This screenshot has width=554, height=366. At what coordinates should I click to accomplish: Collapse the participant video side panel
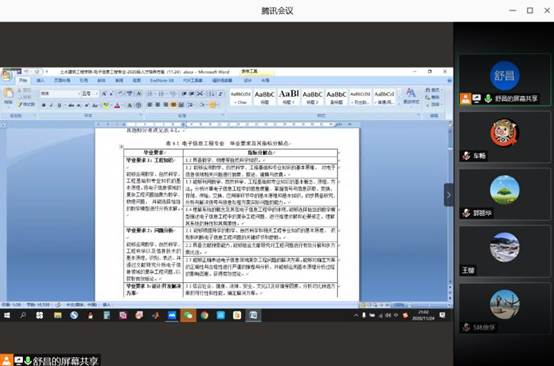[449, 195]
